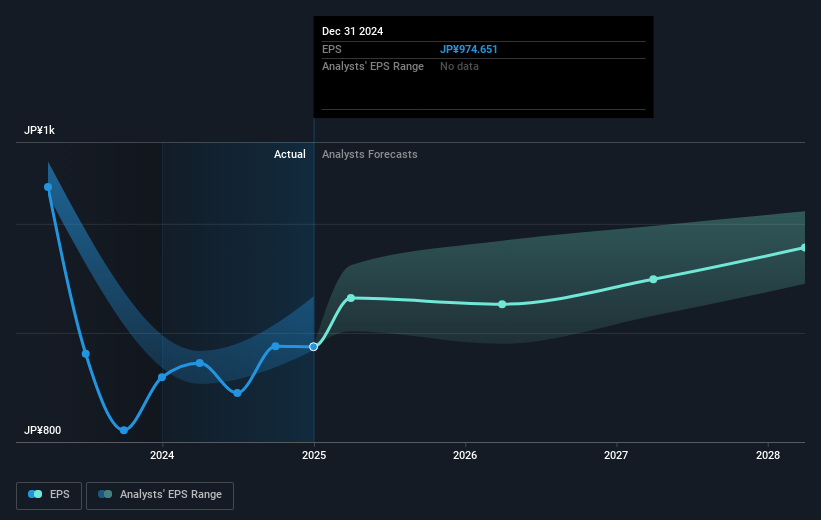Viewport: 821px width, 520px height.
Task: Click the second EPS point on the steep decline
Action: click(x=86, y=354)
